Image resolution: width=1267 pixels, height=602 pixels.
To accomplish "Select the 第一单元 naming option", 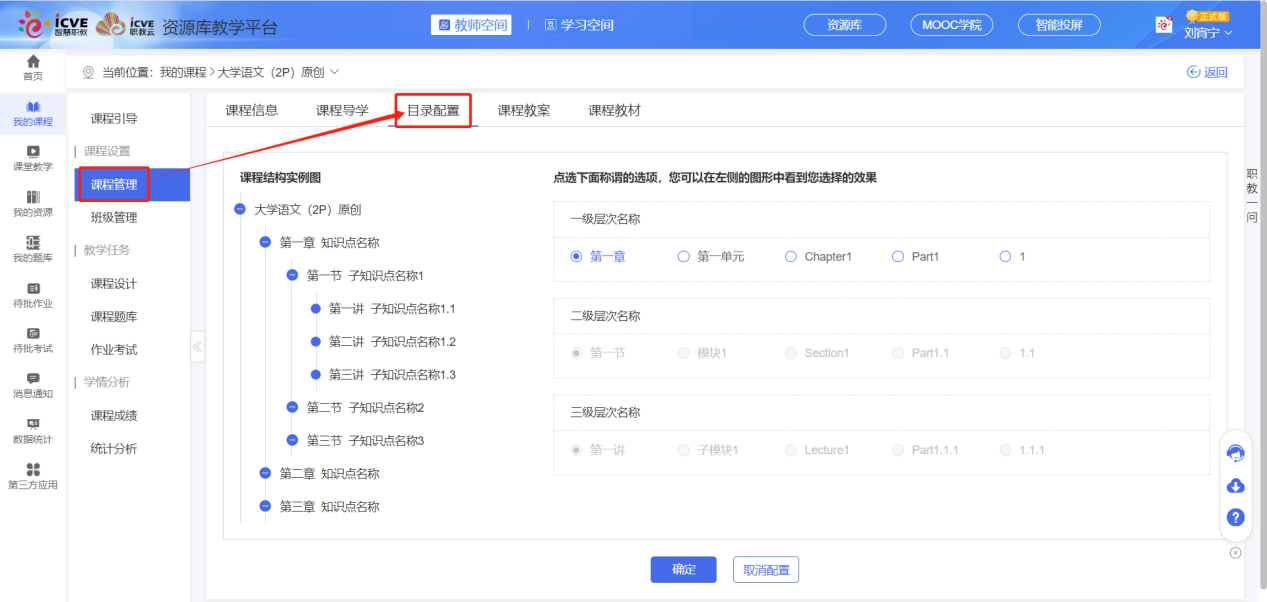I will point(682,256).
